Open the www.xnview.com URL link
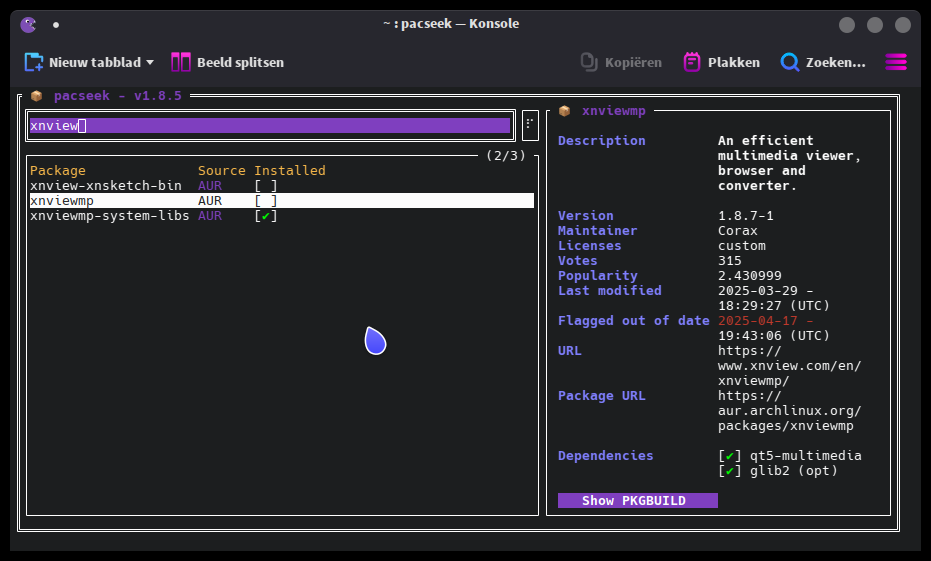931x561 pixels. 789,366
